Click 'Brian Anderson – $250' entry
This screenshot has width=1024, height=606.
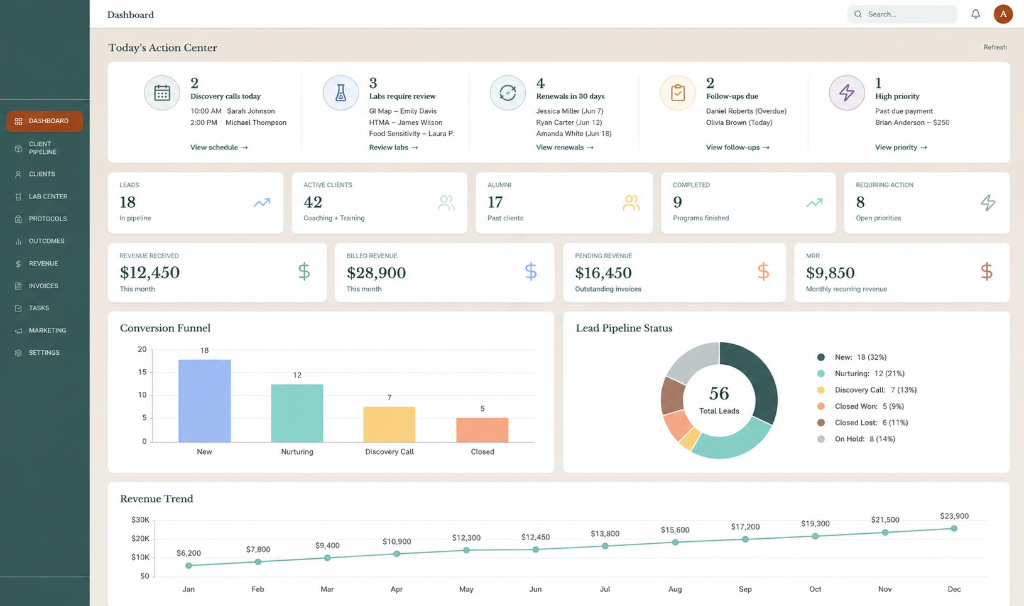(912, 122)
